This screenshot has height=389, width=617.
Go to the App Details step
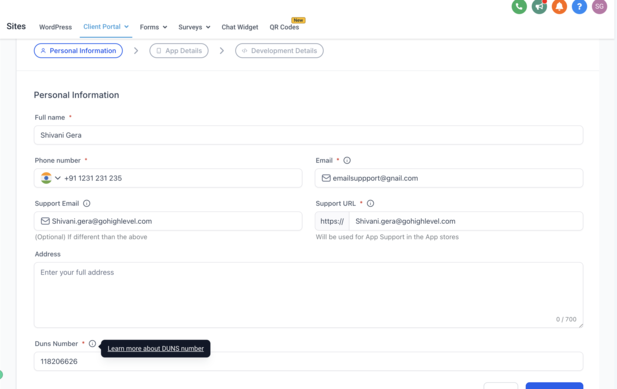(179, 51)
